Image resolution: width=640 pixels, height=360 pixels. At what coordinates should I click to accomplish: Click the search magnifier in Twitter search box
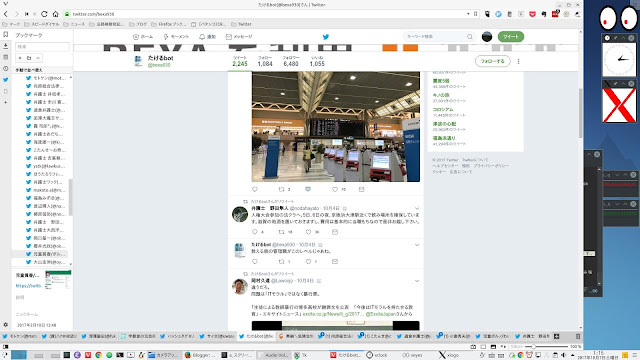tap(470, 37)
